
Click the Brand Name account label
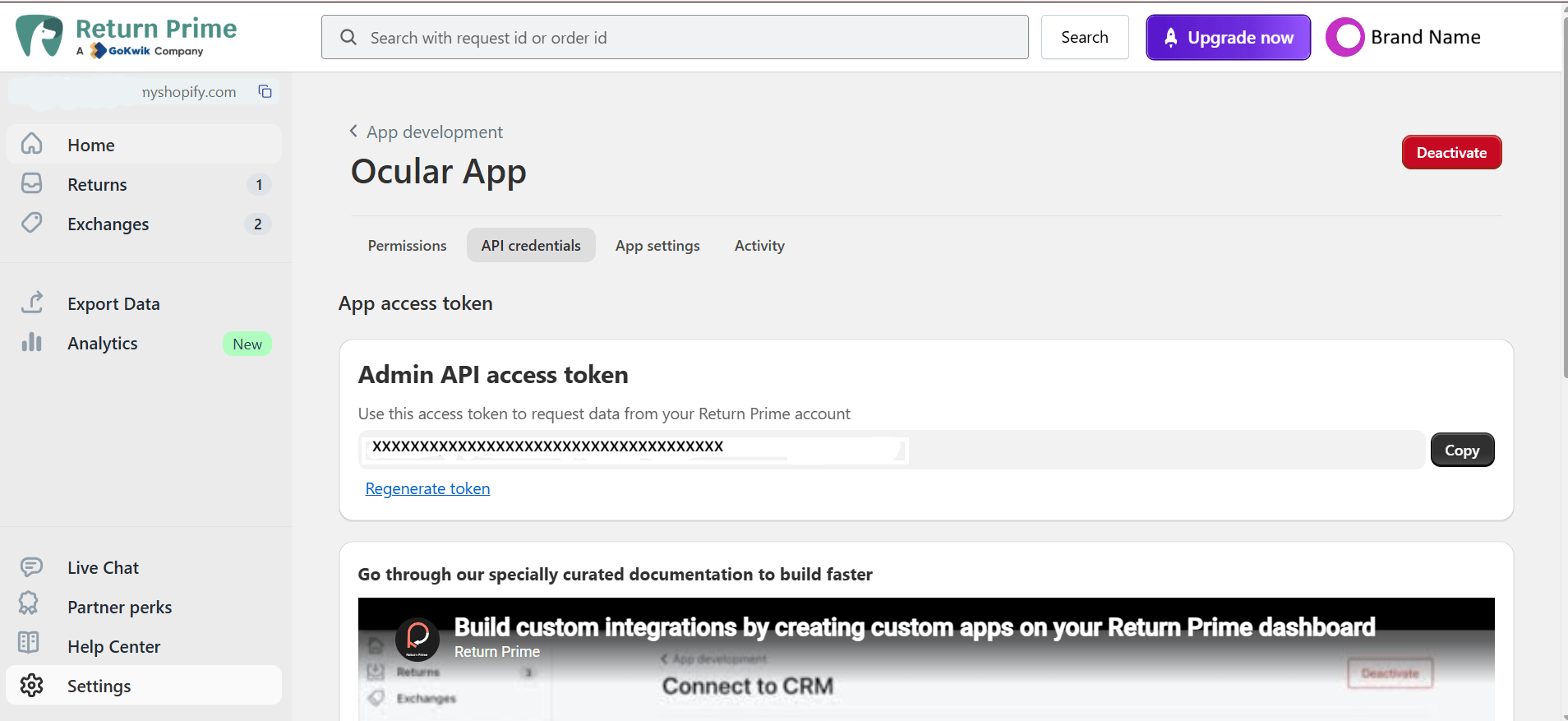click(x=1425, y=37)
